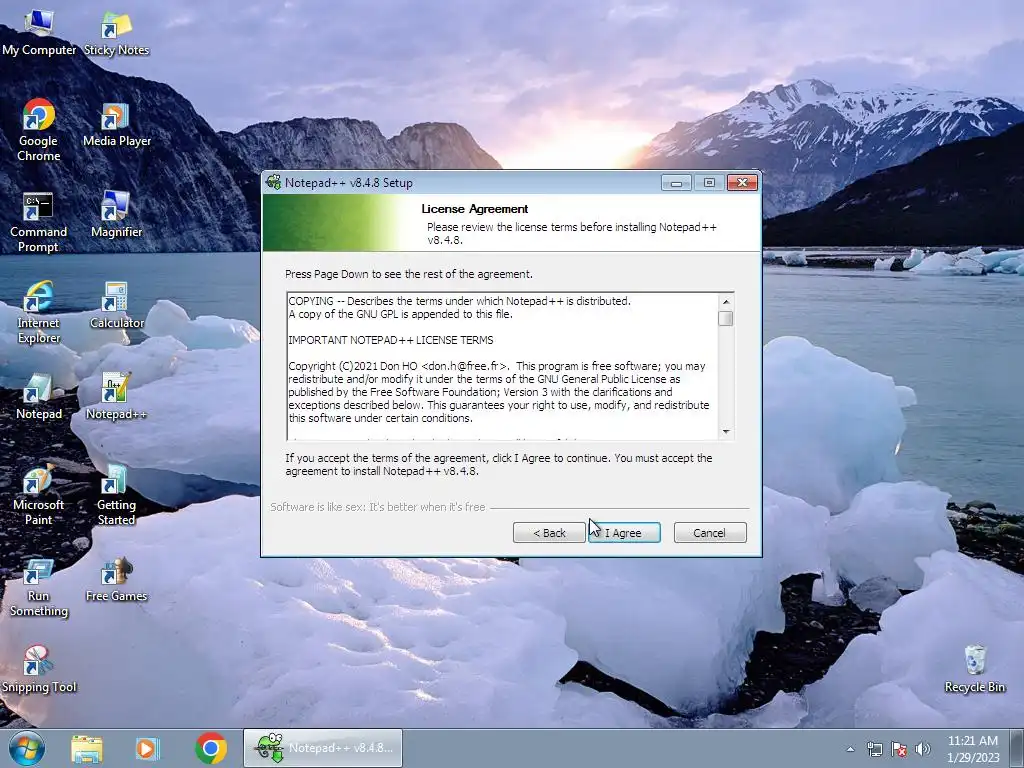The image size is (1024, 768).
Task: Open the Windows Start menu
Action: pos(27,748)
